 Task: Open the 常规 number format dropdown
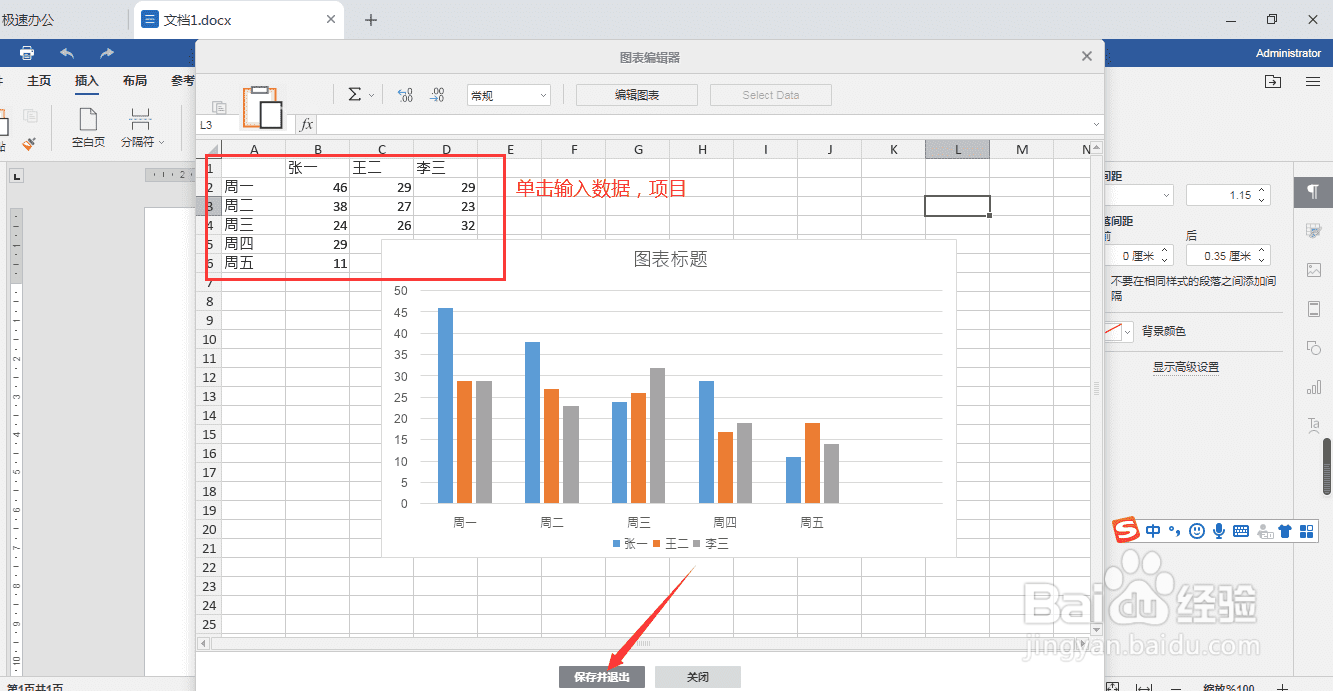pos(509,95)
